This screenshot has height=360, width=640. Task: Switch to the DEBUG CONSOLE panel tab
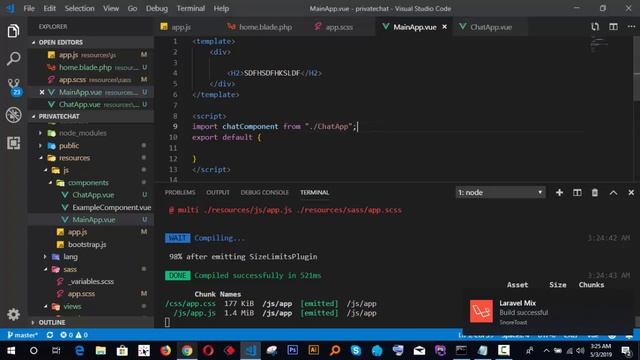click(x=264, y=192)
